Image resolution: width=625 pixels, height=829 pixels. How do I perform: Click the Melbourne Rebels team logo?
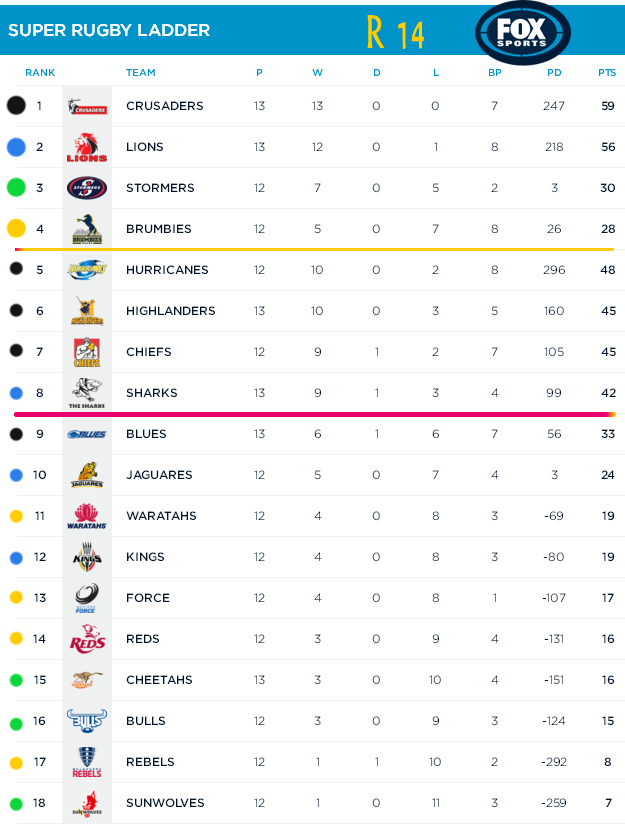coord(87,762)
